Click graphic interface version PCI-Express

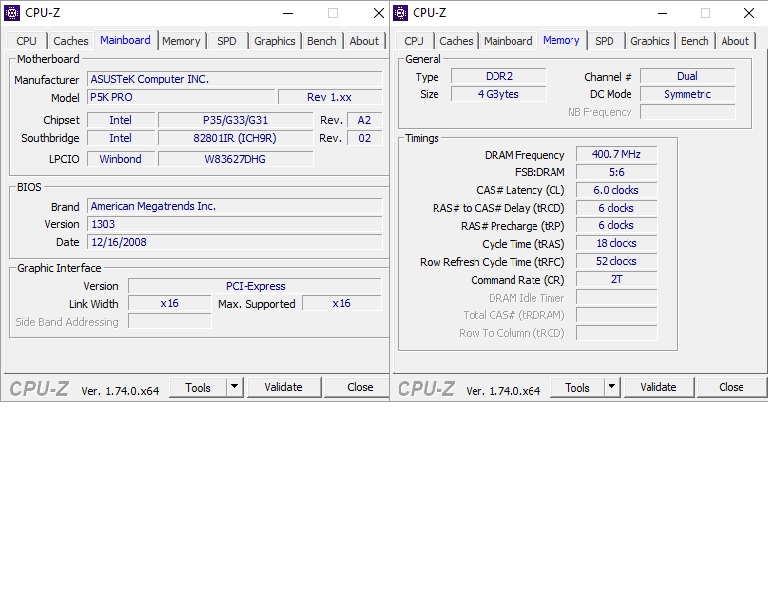coord(255,286)
